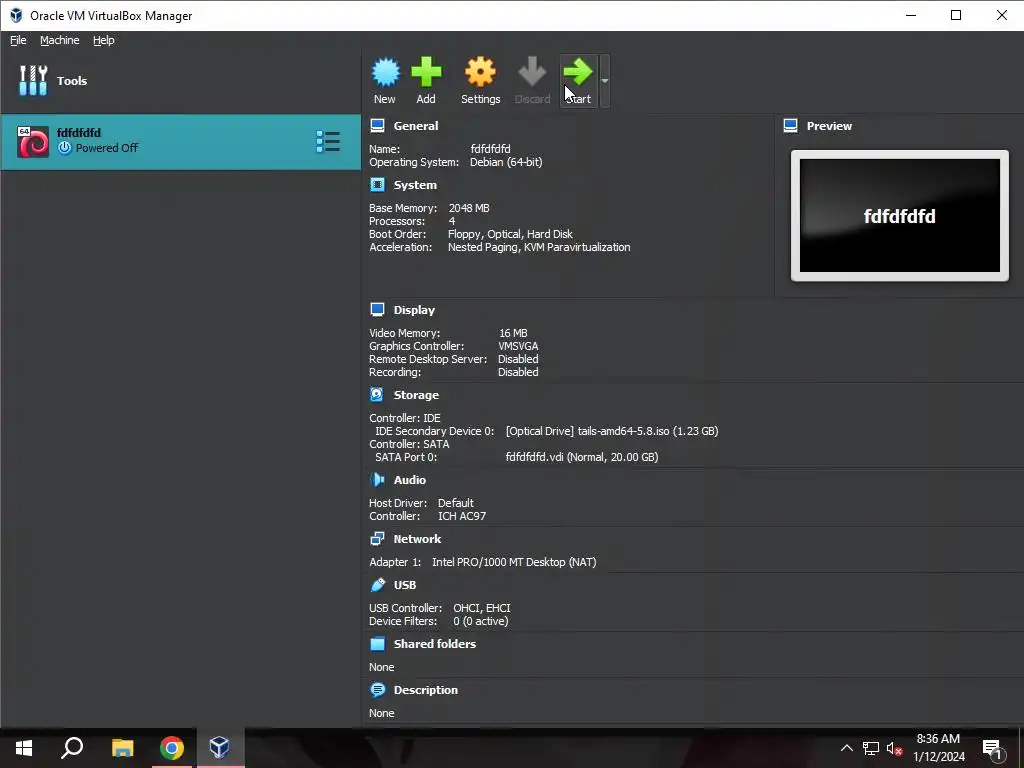Click the VirtualBox taskbar icon
Viewport: 1024px width, 768px height.
219,748
